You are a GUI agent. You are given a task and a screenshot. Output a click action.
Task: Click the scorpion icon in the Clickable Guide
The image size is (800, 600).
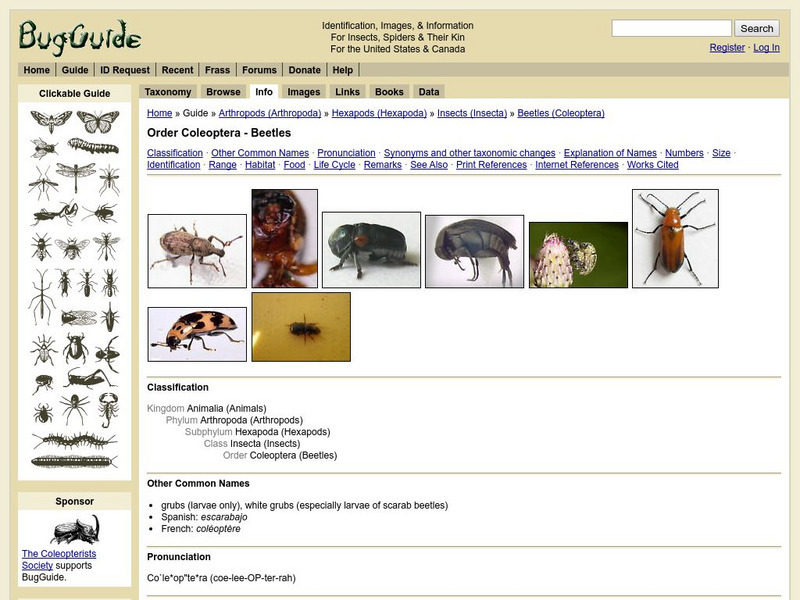[109, 408]
